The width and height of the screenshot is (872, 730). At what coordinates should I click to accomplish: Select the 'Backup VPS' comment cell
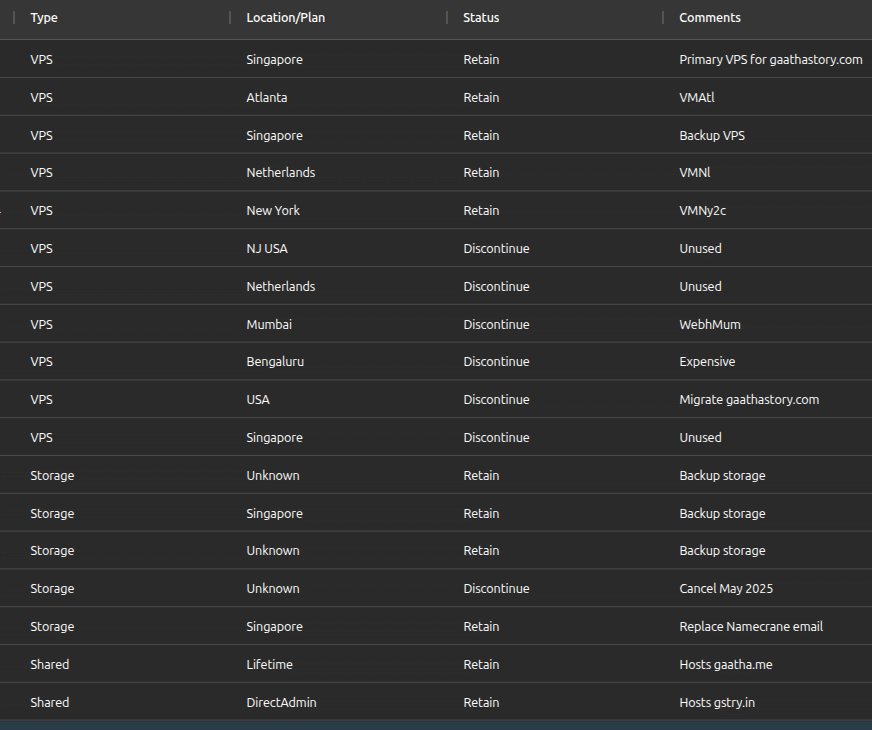(x=712, y=136)
